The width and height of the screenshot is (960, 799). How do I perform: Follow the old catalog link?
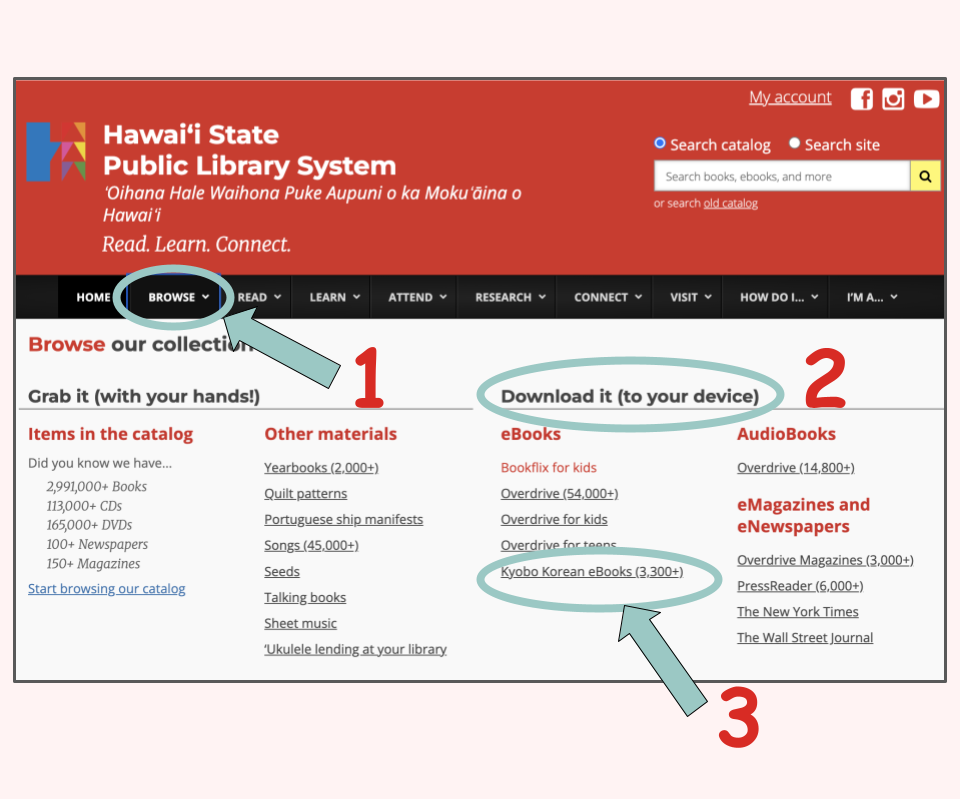(x=730, y=203)
